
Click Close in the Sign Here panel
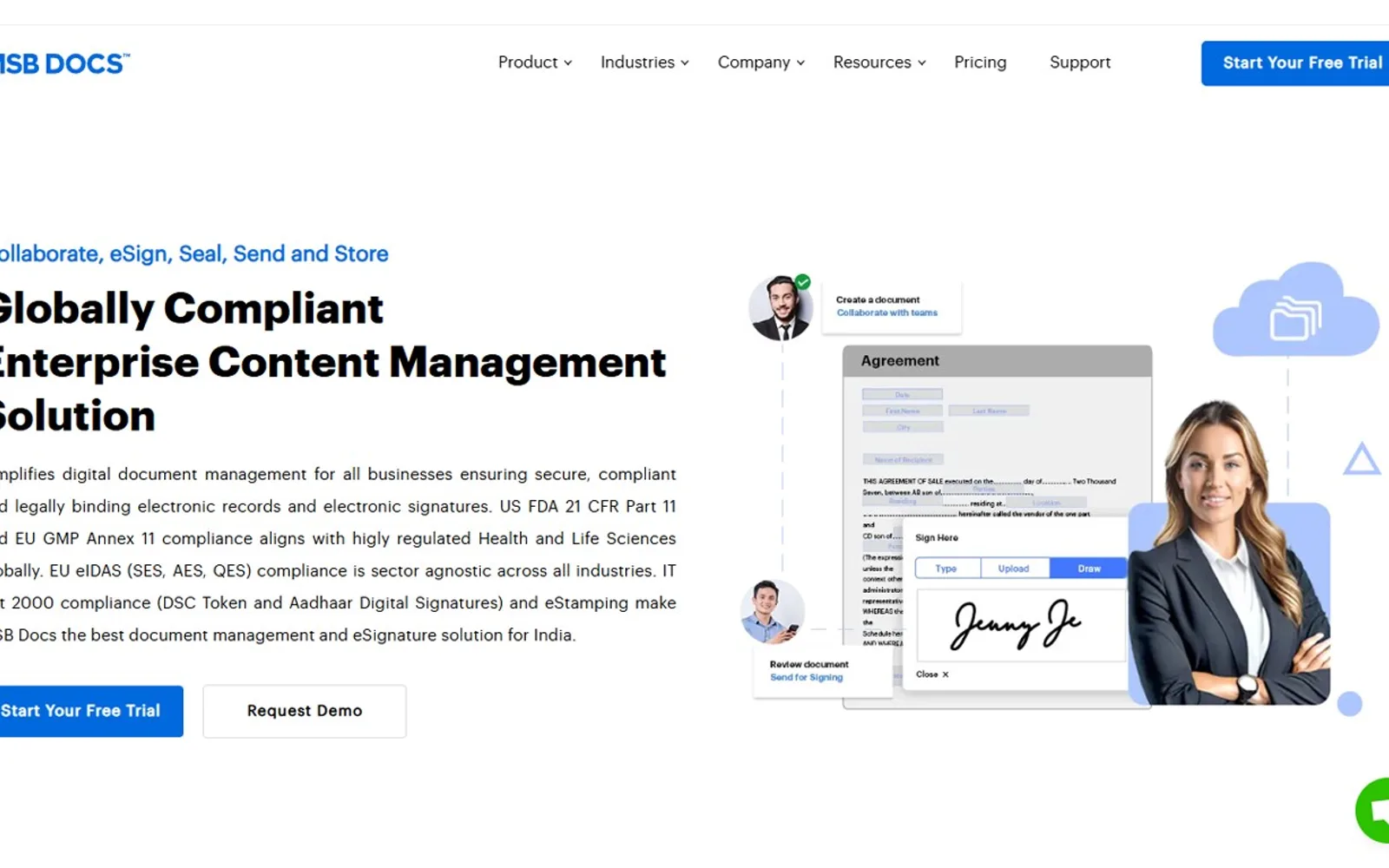click(932, 674)
